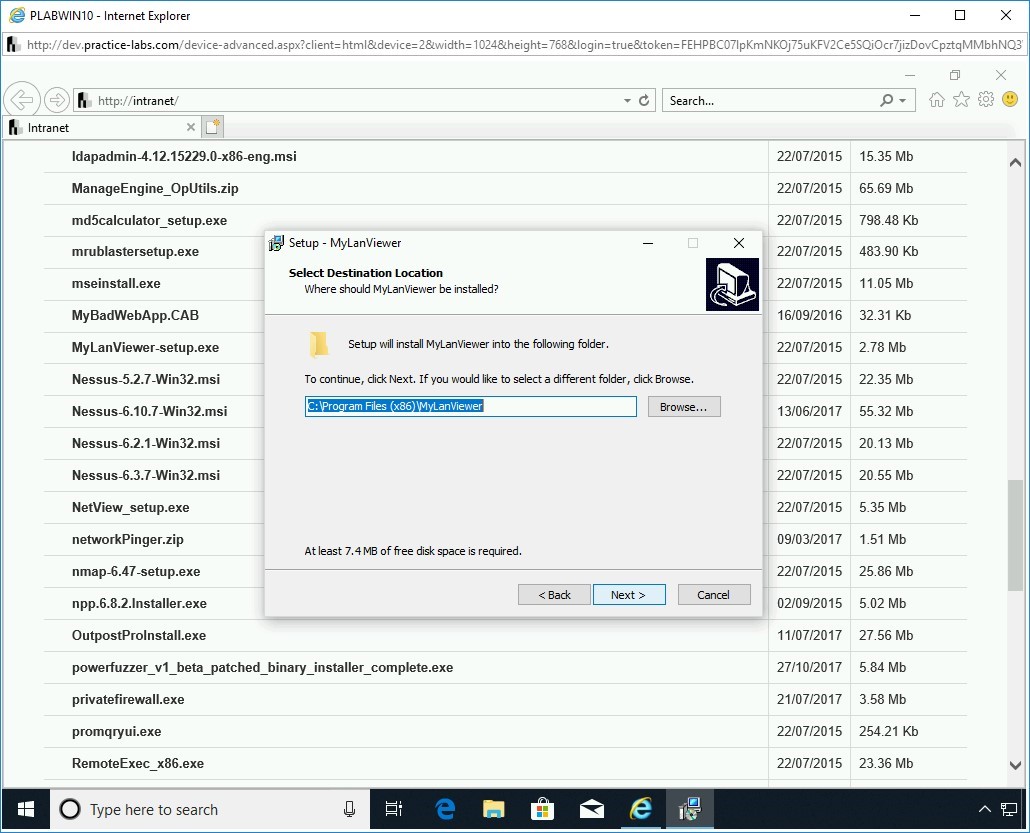Click the destination folder path field

(x=470, y=407)
